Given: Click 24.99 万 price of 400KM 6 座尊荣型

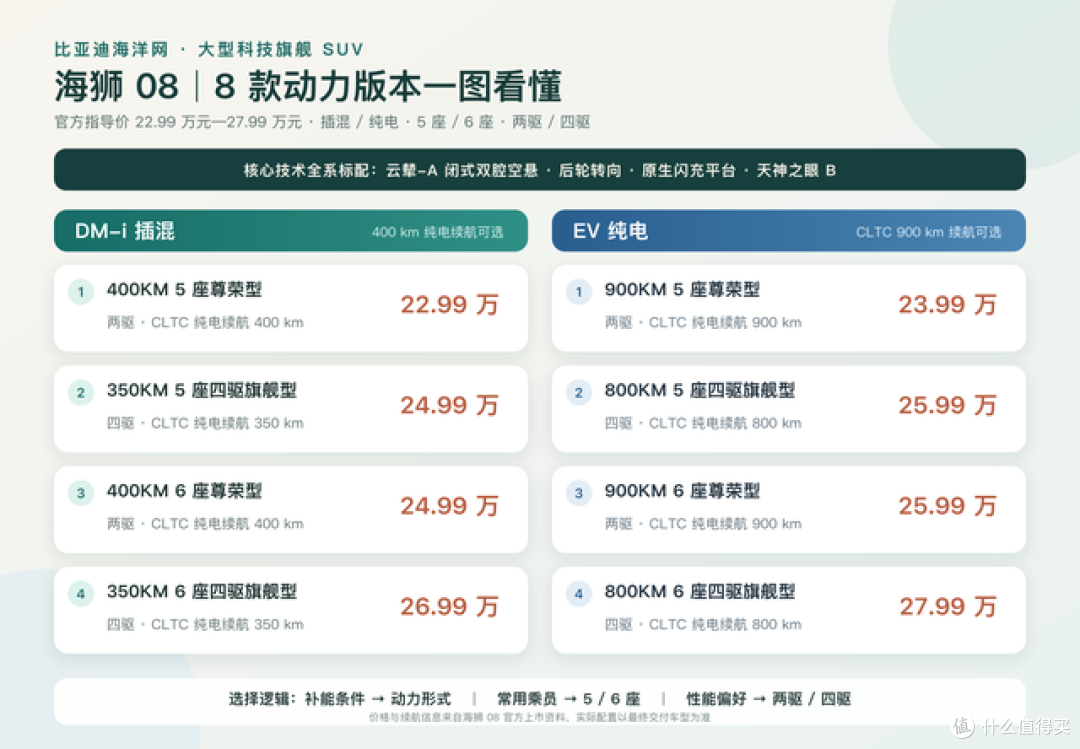Looking at the screenshot, I should 449,506.
